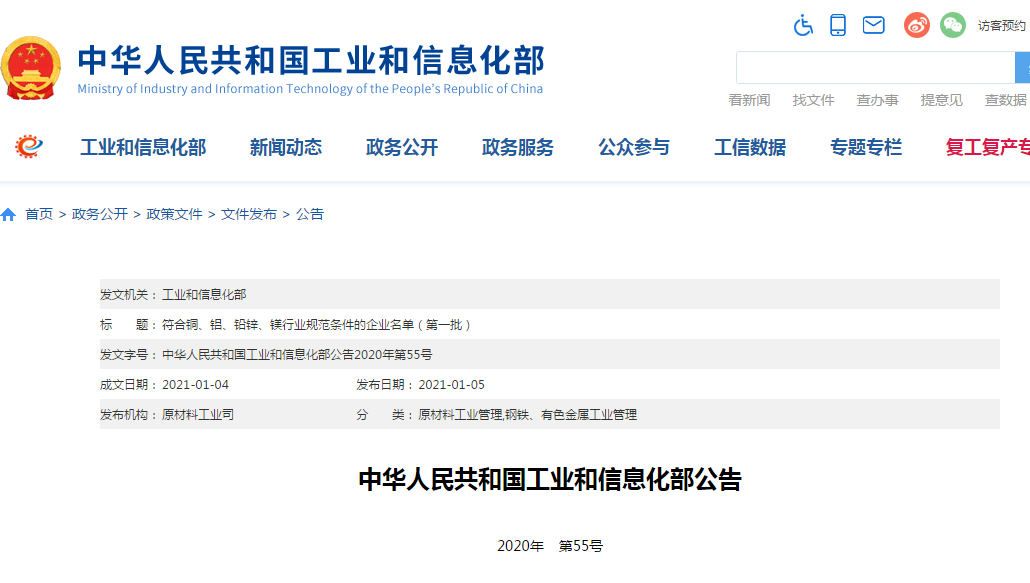Open the Weibo social icon
The width and height of the screenshot is (1030, 583).
[x=917, y=25]
